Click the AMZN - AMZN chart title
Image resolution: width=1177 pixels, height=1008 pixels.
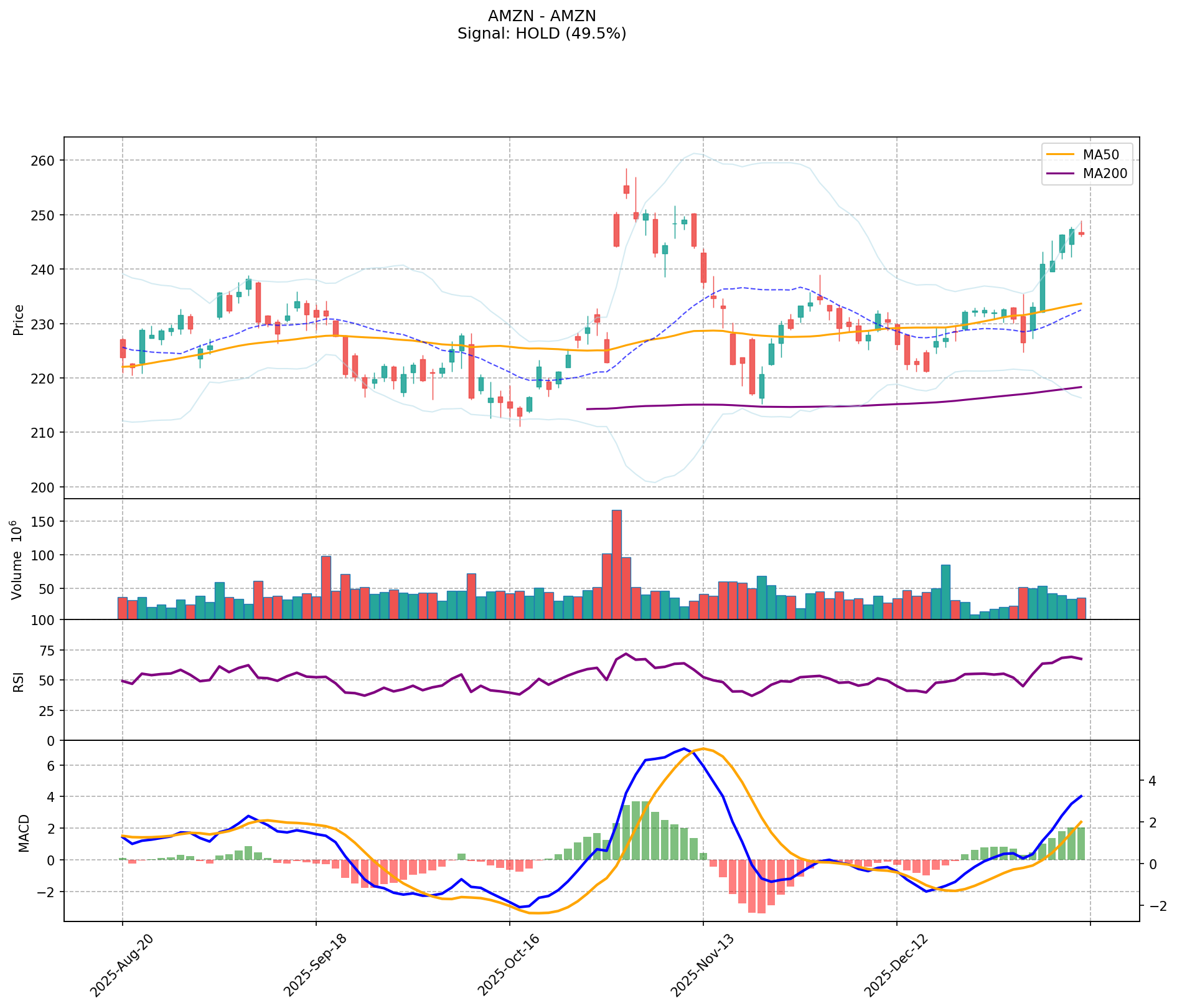pos(542,16)
